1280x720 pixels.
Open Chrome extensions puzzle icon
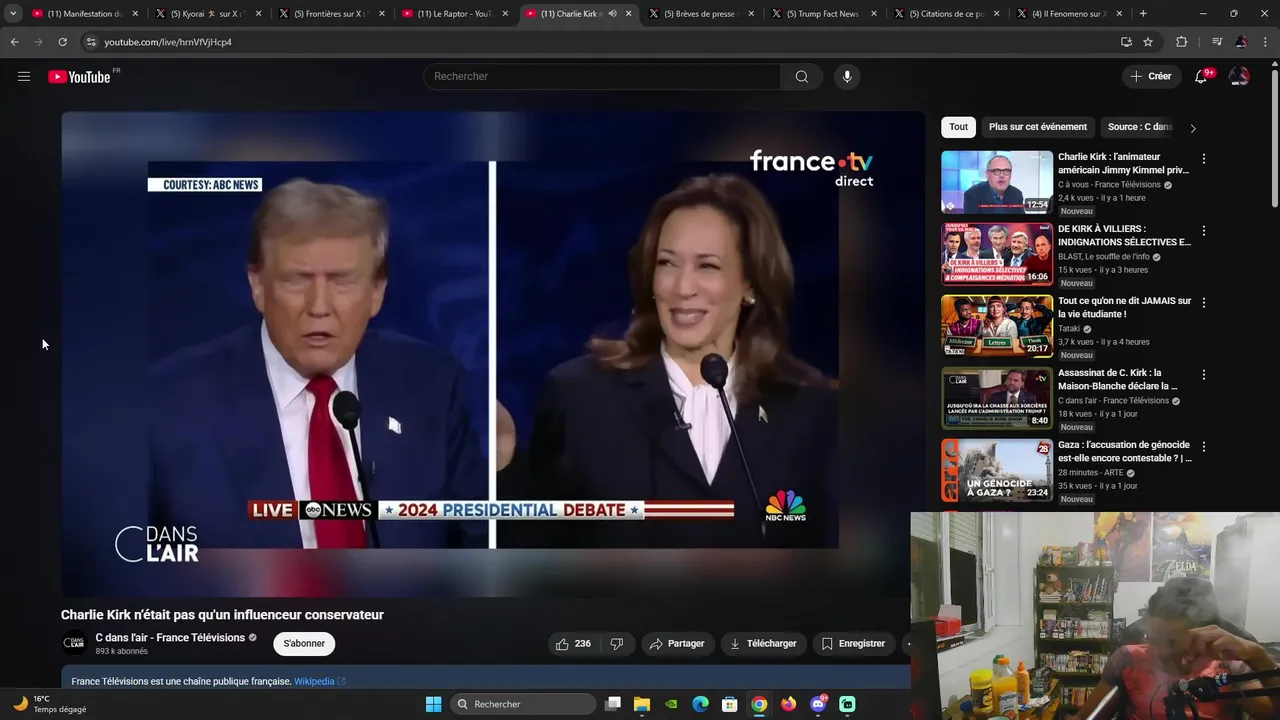coord(1182,42)
